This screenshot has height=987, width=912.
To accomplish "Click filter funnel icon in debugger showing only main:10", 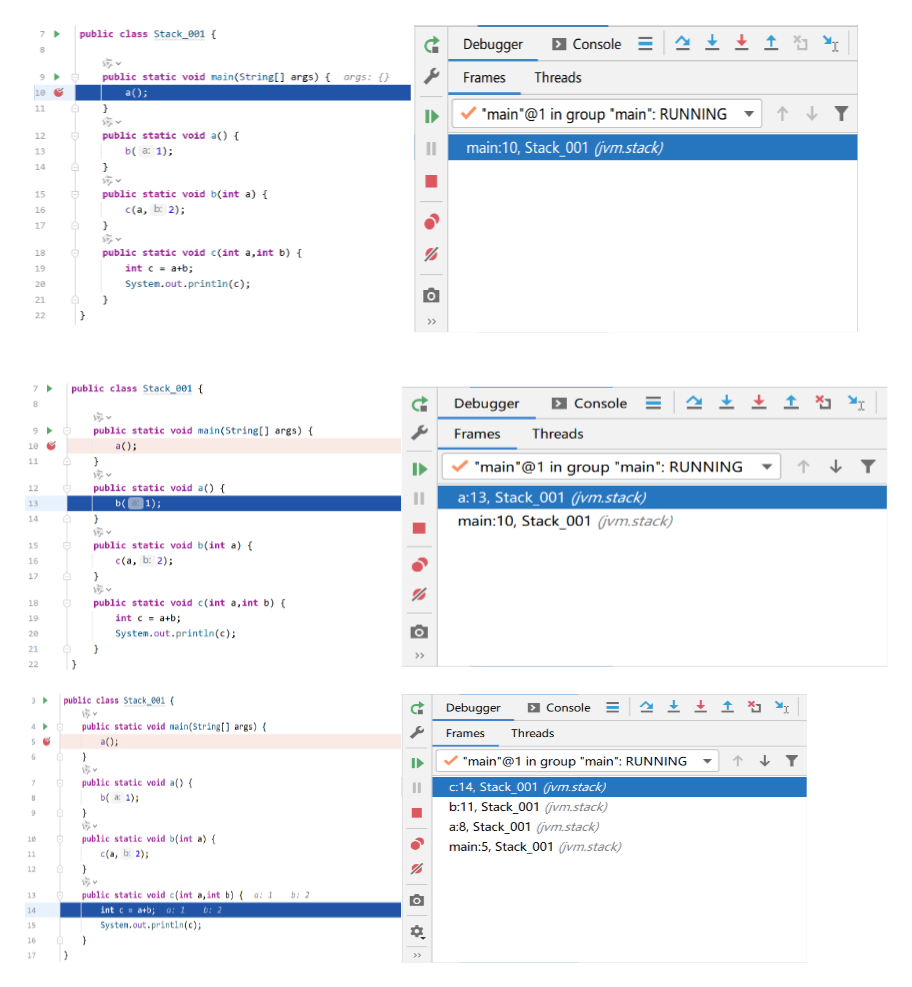I will point(841,114).
